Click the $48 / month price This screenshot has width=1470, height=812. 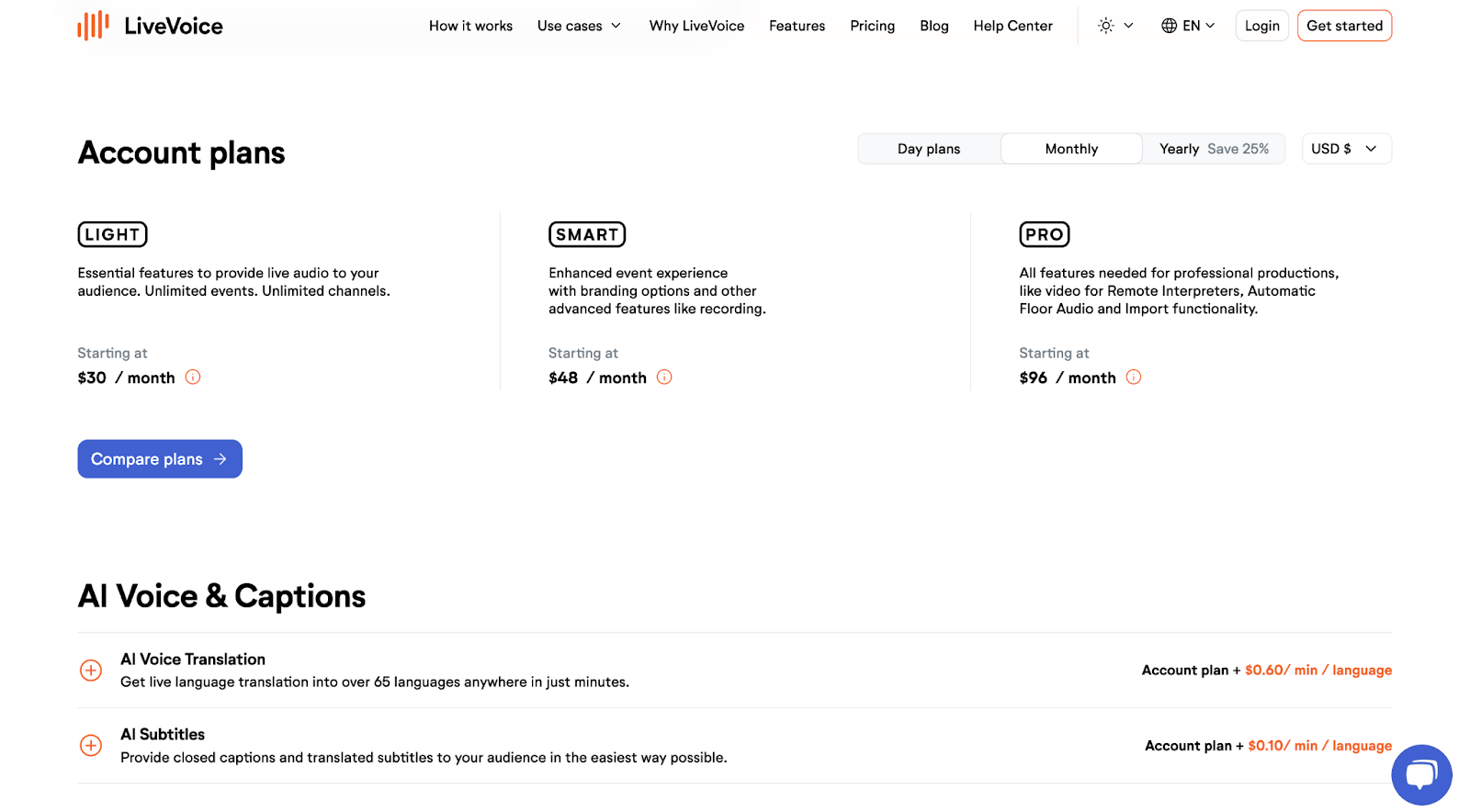point(598,378)
